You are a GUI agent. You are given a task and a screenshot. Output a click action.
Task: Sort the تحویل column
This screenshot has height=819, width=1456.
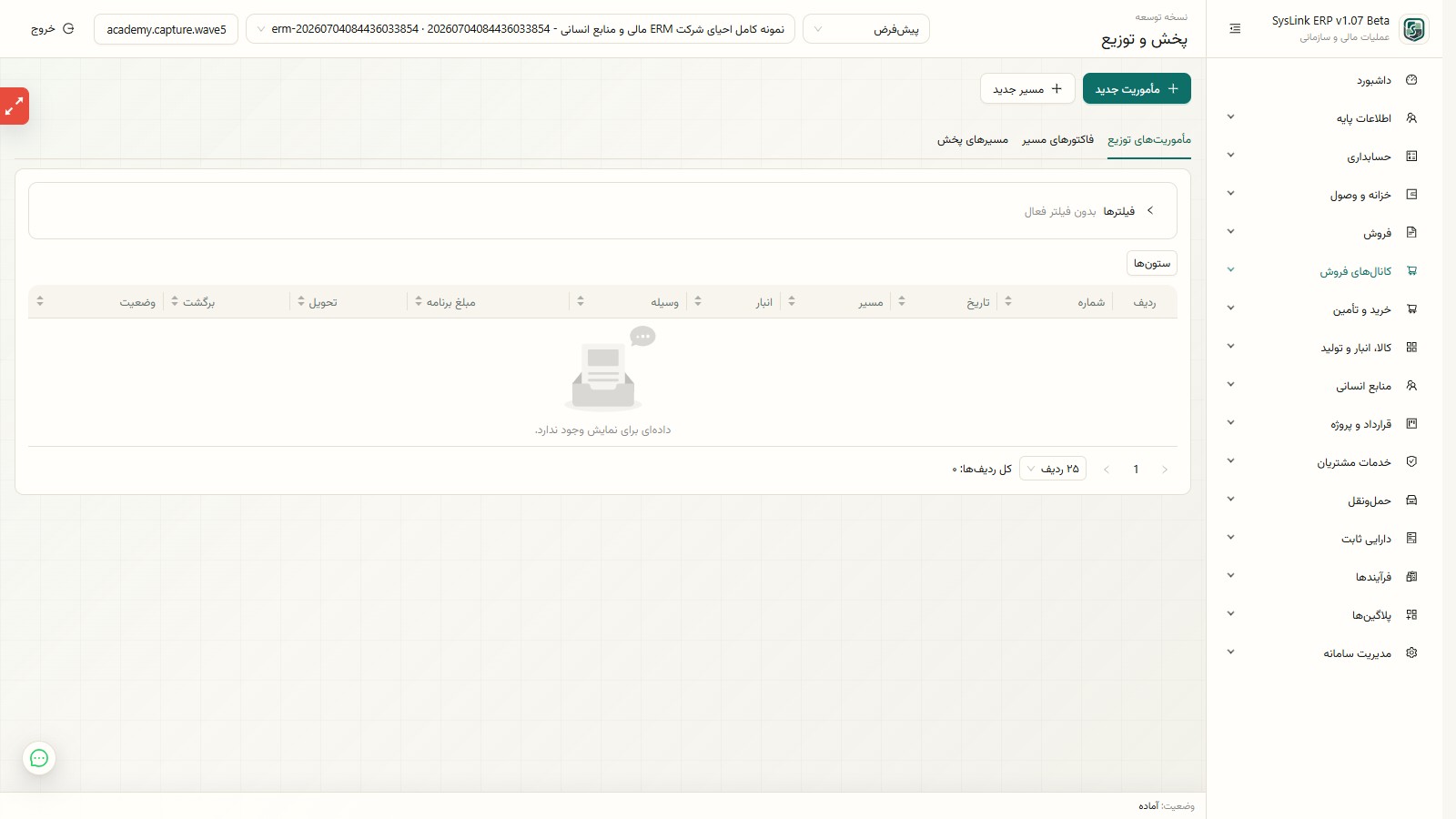pyautogui.click(x=301, y=301)
